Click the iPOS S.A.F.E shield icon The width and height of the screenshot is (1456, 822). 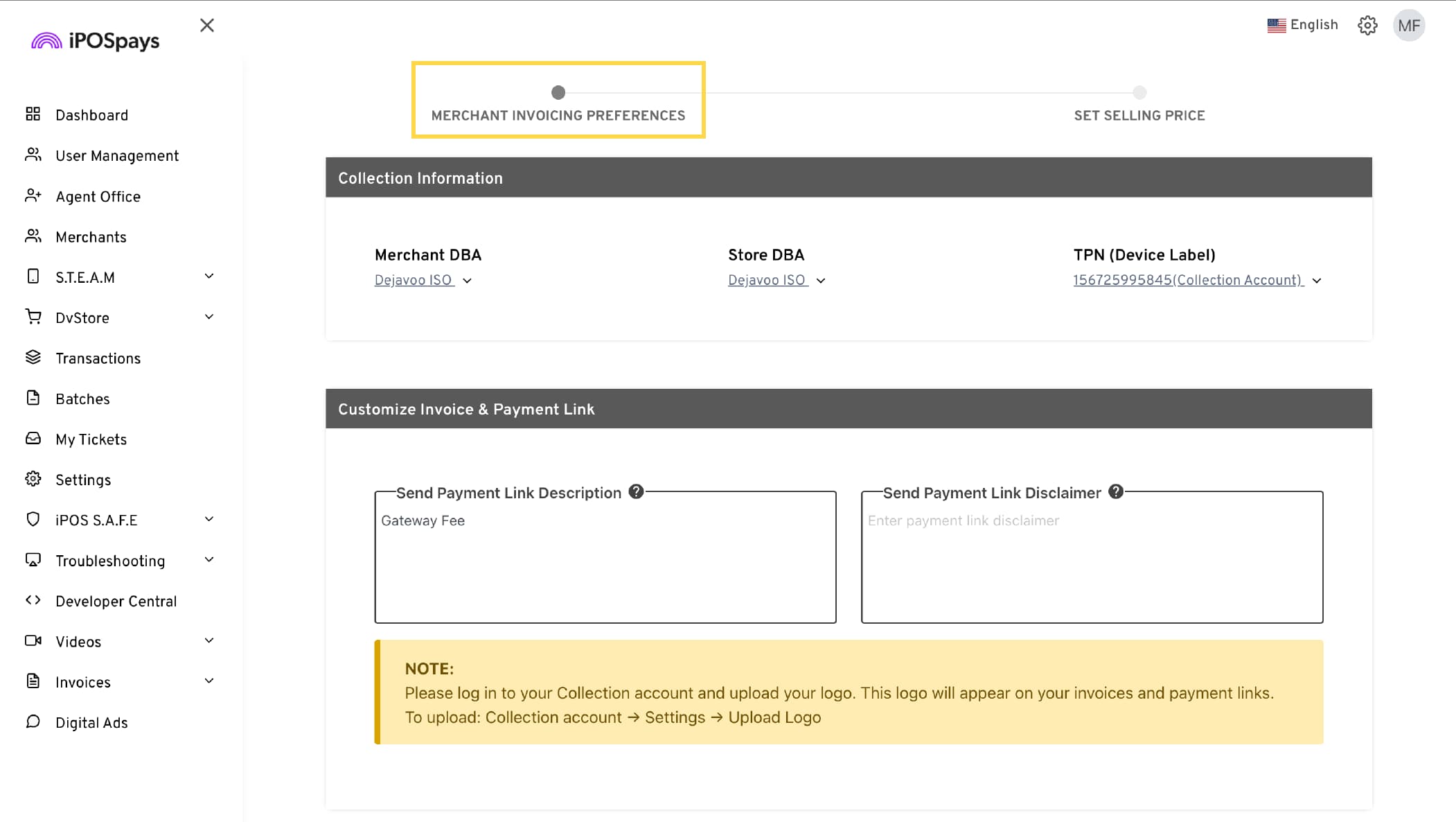coord(33,519)
